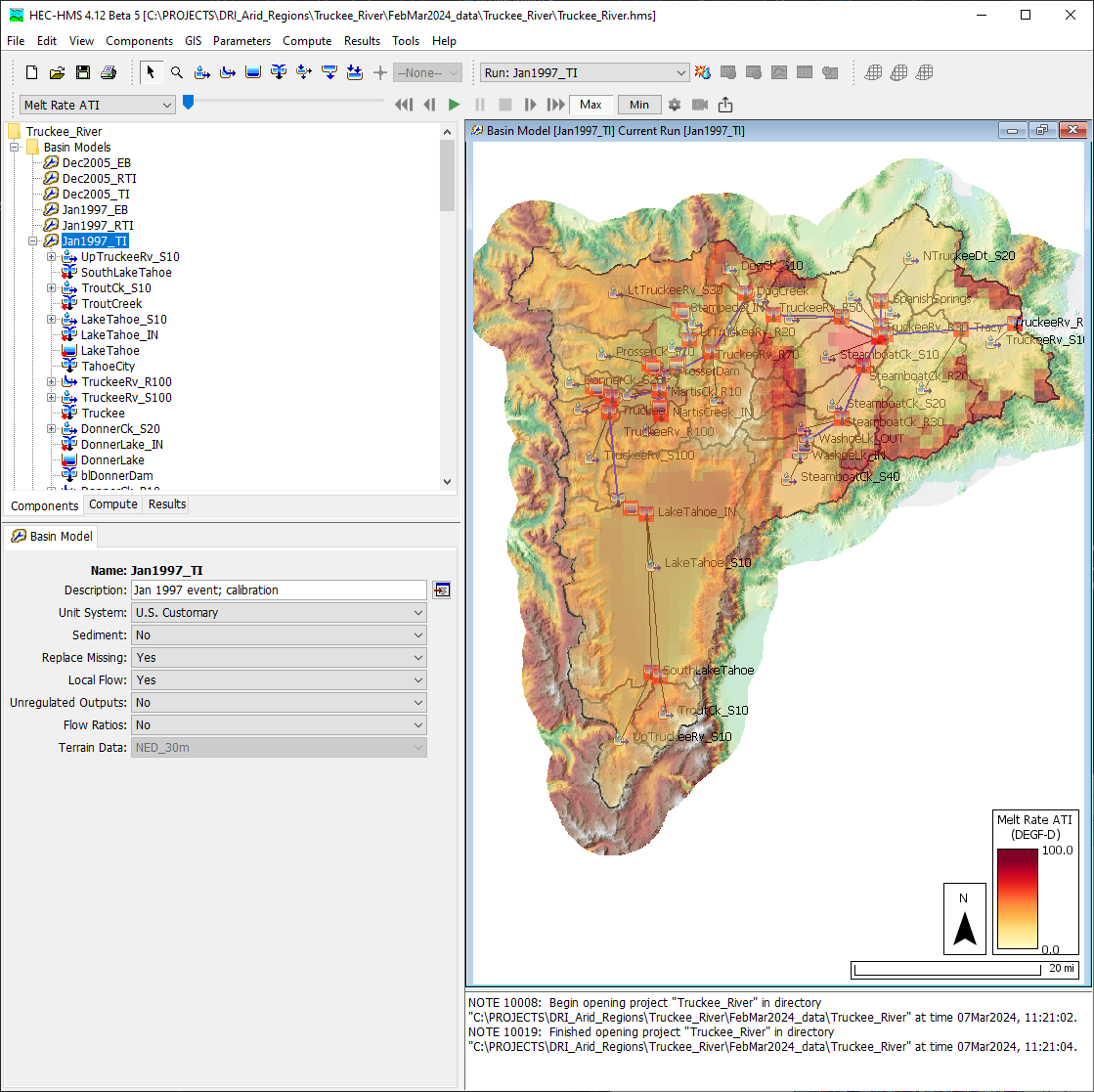1094x1092 pixels.
Task: Select the Dec2005_EB basin model
Action: (x=96, y=162)
